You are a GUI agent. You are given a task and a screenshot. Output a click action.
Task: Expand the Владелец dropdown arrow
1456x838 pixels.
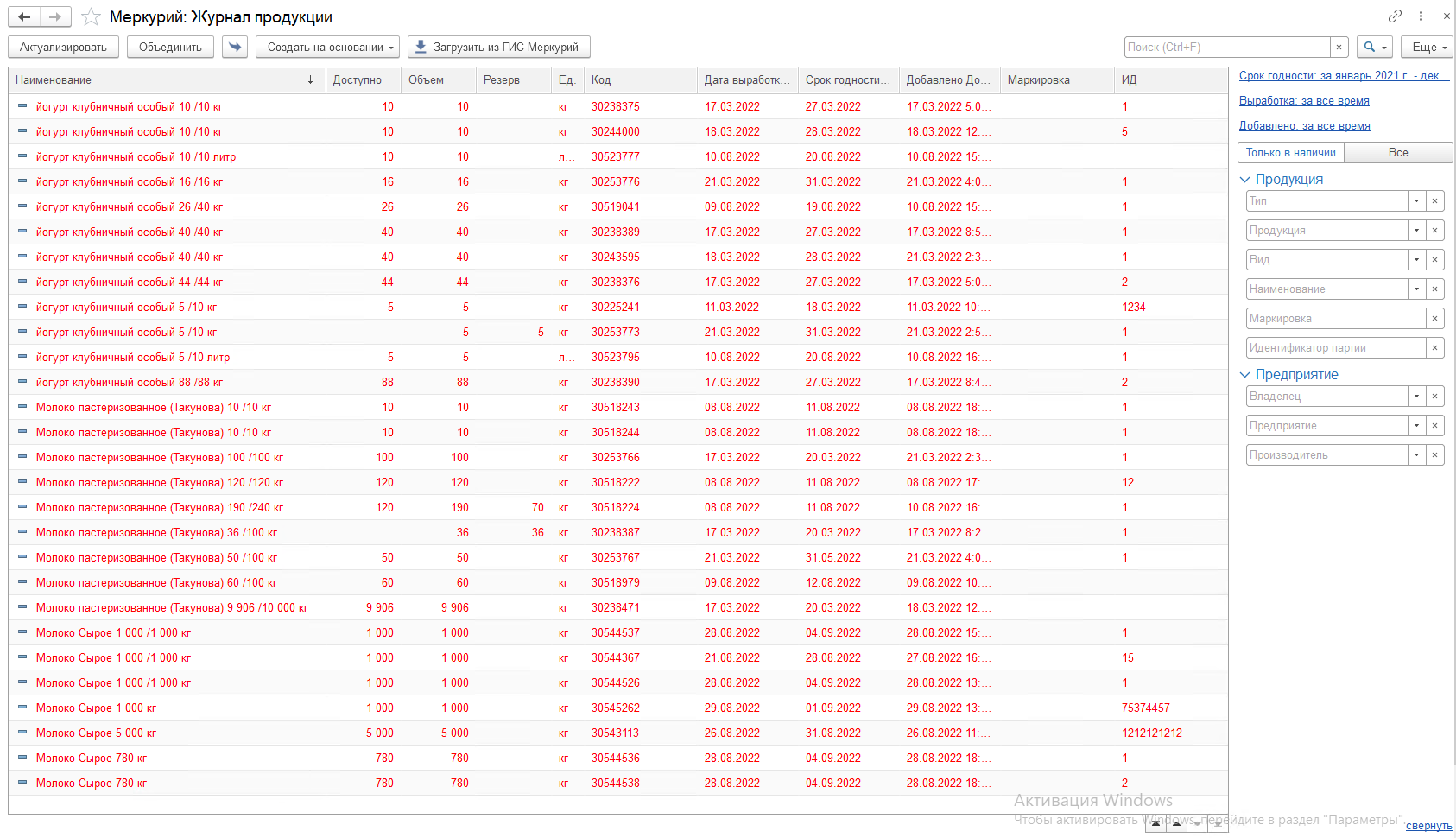[1416, 397]
